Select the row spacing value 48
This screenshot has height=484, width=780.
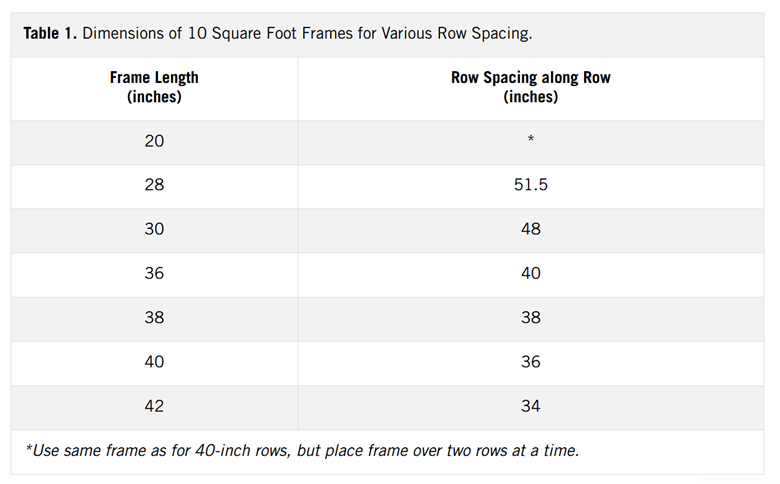[531, 229]
